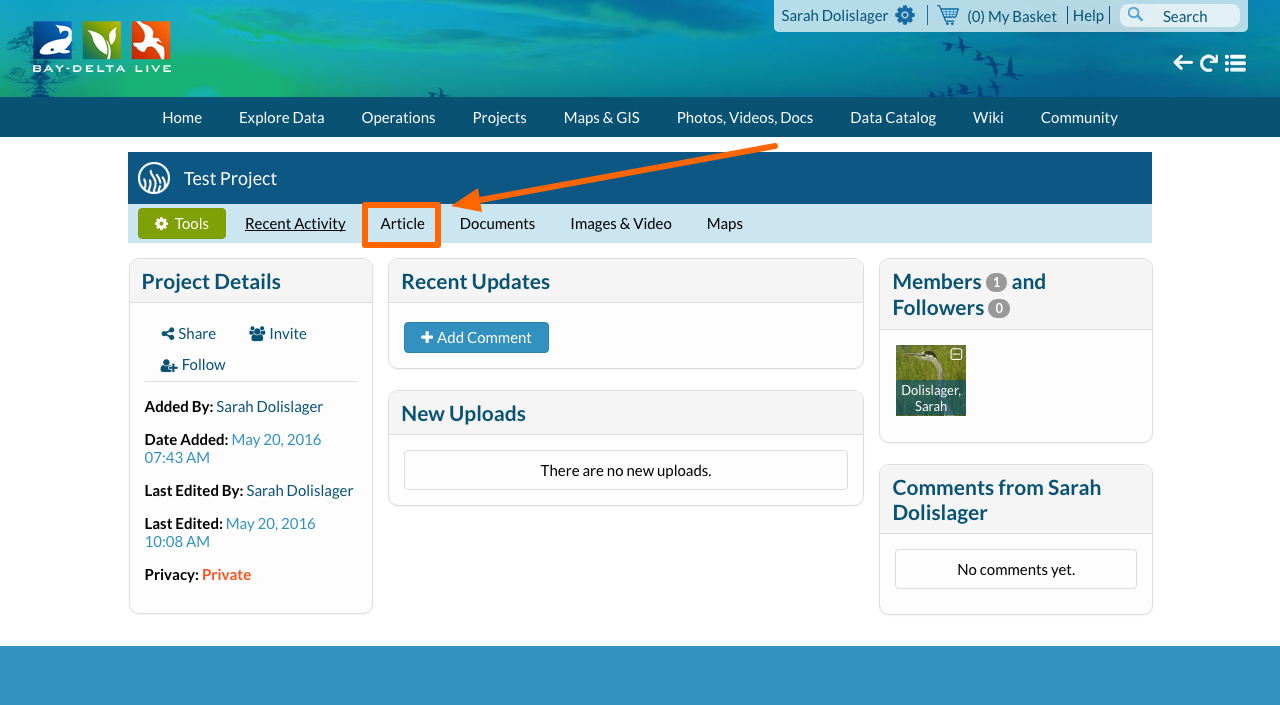
Task: Open the Explore Data menu
Action: [x=281, y=117]
